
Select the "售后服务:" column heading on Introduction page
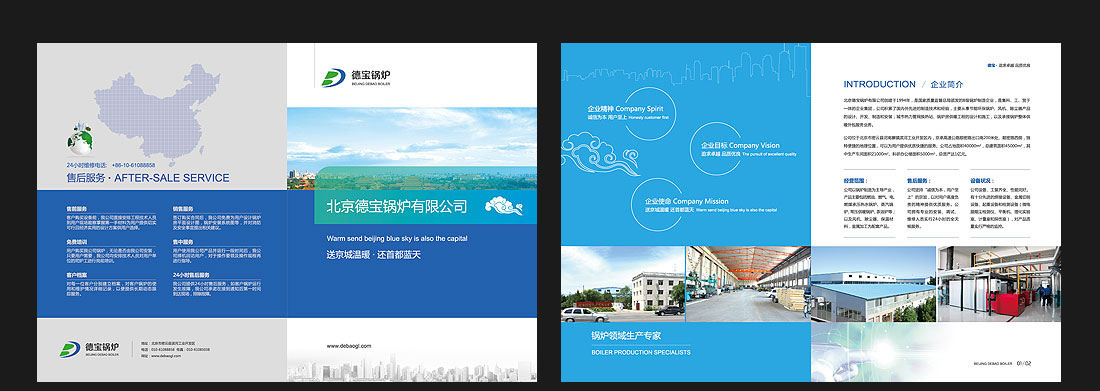point(918,180)
